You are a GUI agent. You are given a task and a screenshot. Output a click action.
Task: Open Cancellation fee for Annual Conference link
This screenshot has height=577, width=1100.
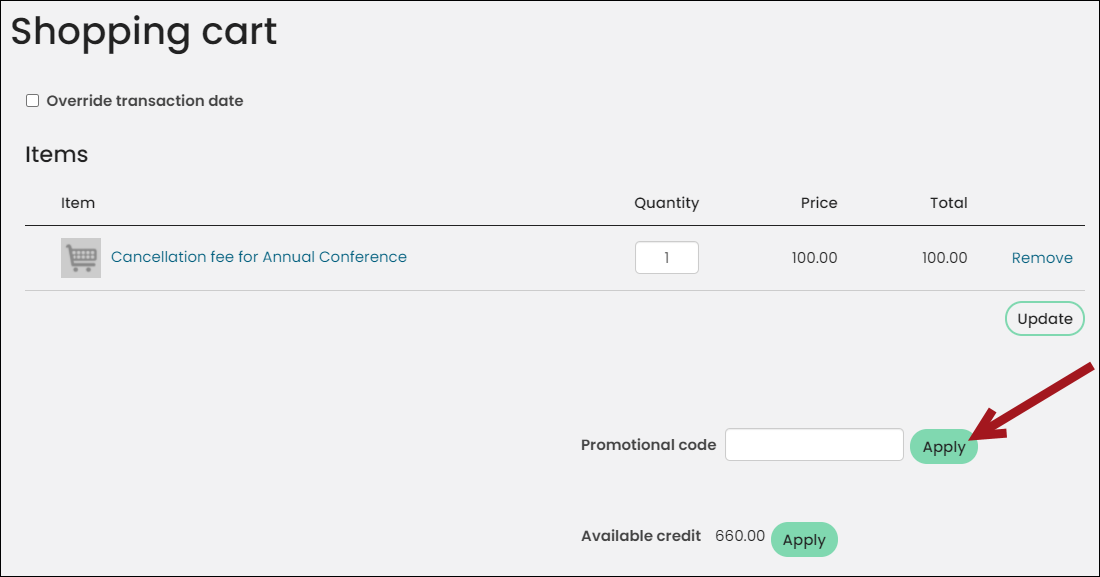click(259, 257)
